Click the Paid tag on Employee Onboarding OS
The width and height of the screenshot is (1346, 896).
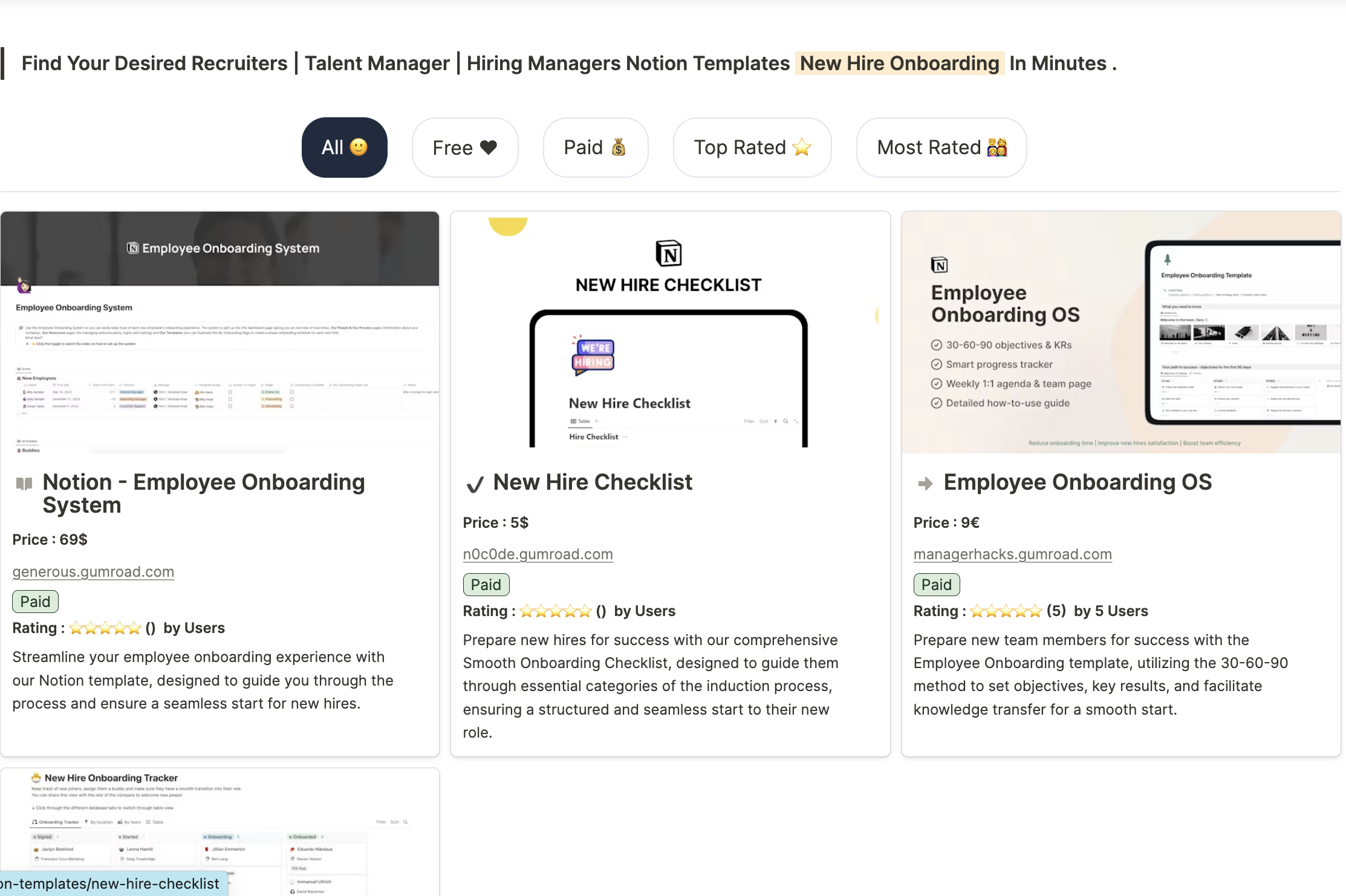(x=936, y=585)
